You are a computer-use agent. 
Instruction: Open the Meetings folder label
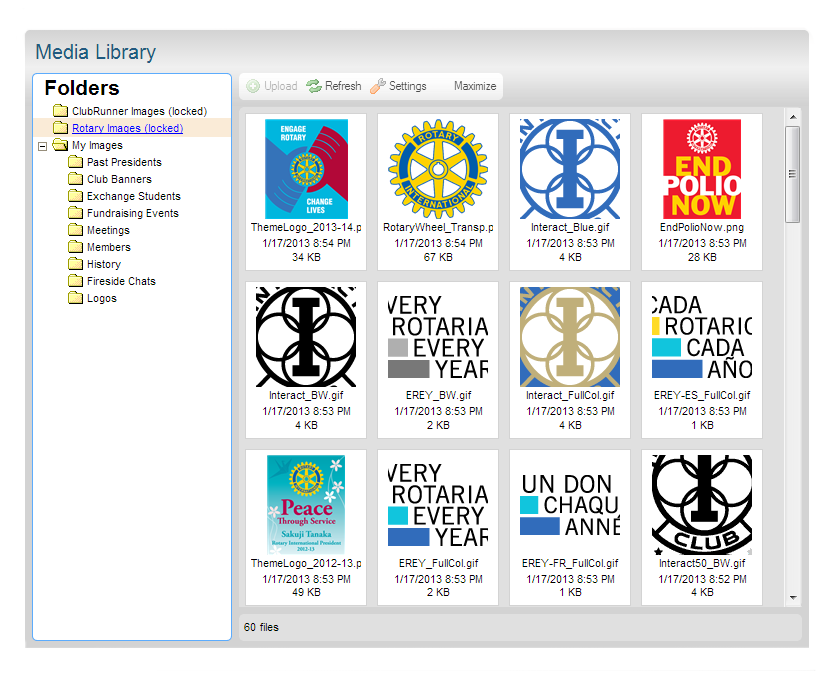point(109,230)
